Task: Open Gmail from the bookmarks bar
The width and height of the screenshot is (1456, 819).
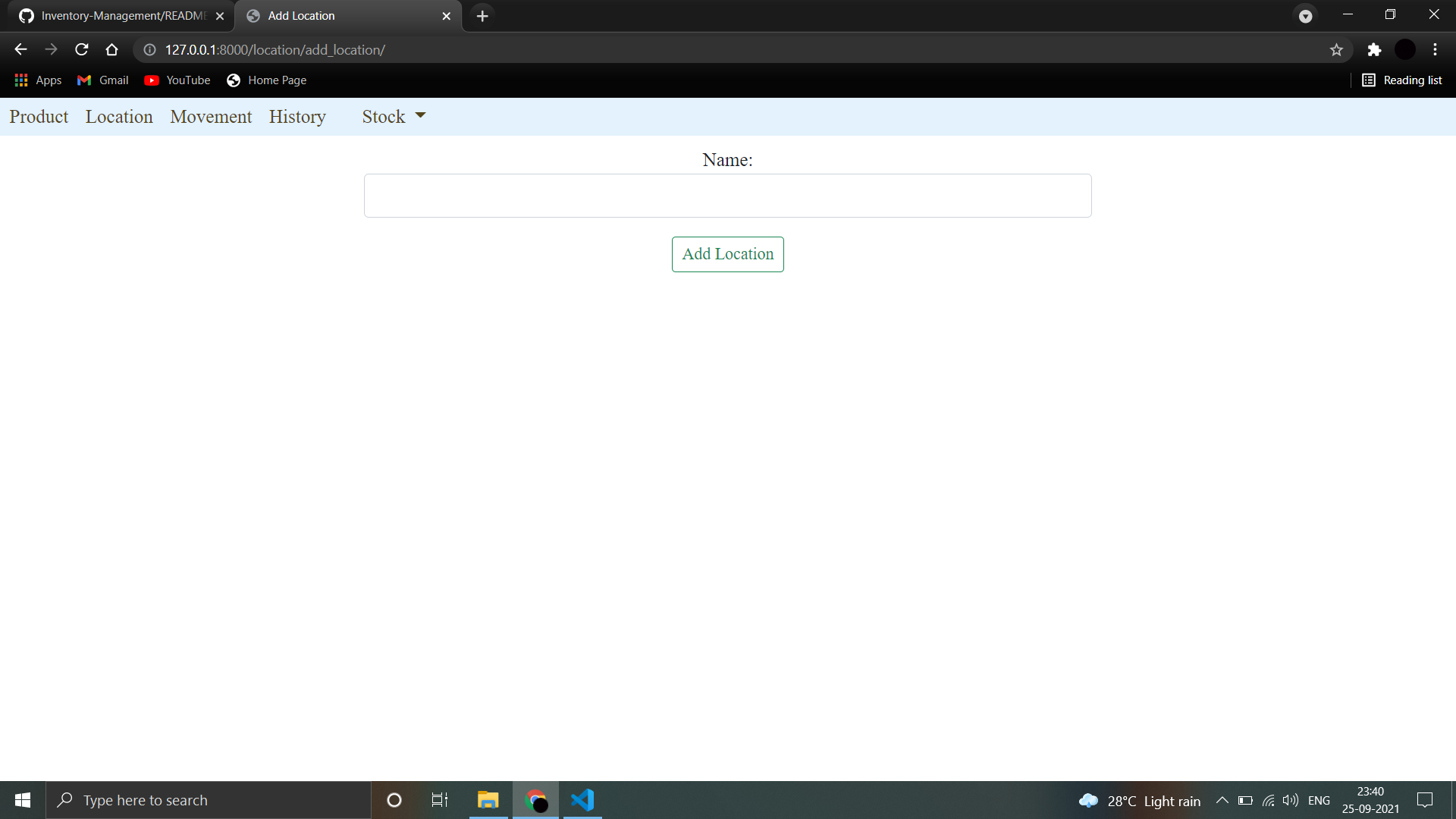Action: 102,80
